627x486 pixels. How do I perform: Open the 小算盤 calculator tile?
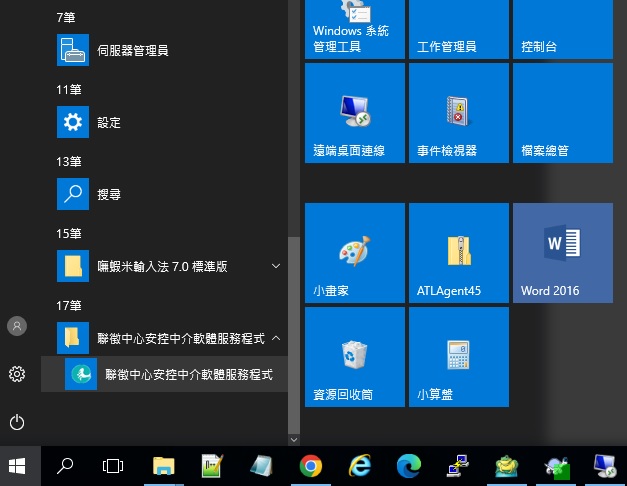coord(458,357)
